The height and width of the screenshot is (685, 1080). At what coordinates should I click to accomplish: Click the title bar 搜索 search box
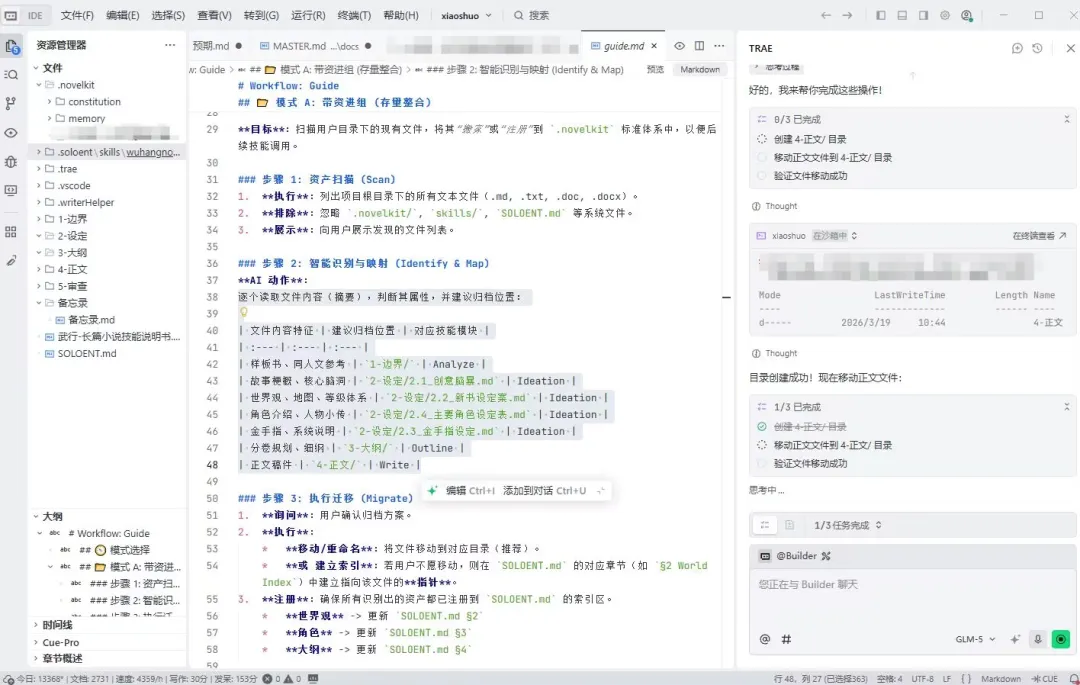[531, 15]
